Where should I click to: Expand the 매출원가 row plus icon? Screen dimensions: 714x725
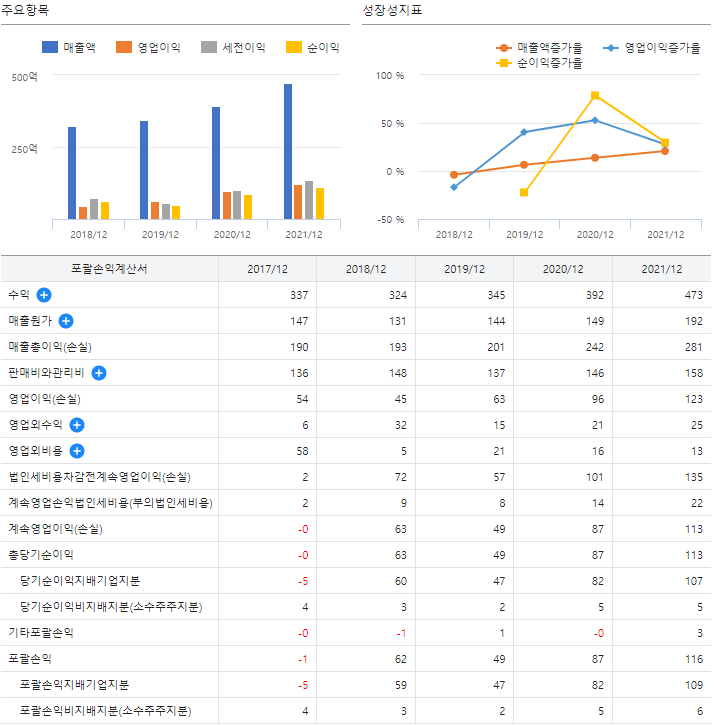point(66,320)
